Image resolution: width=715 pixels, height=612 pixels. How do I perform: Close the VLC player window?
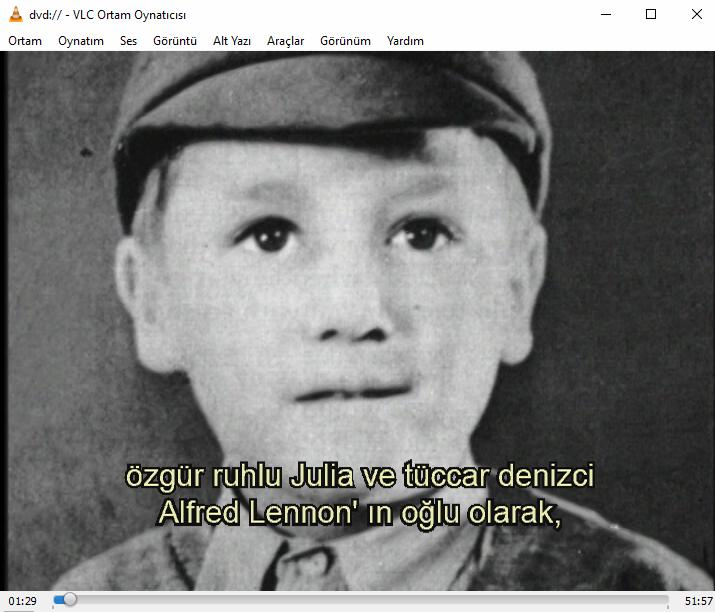[696, 15]
